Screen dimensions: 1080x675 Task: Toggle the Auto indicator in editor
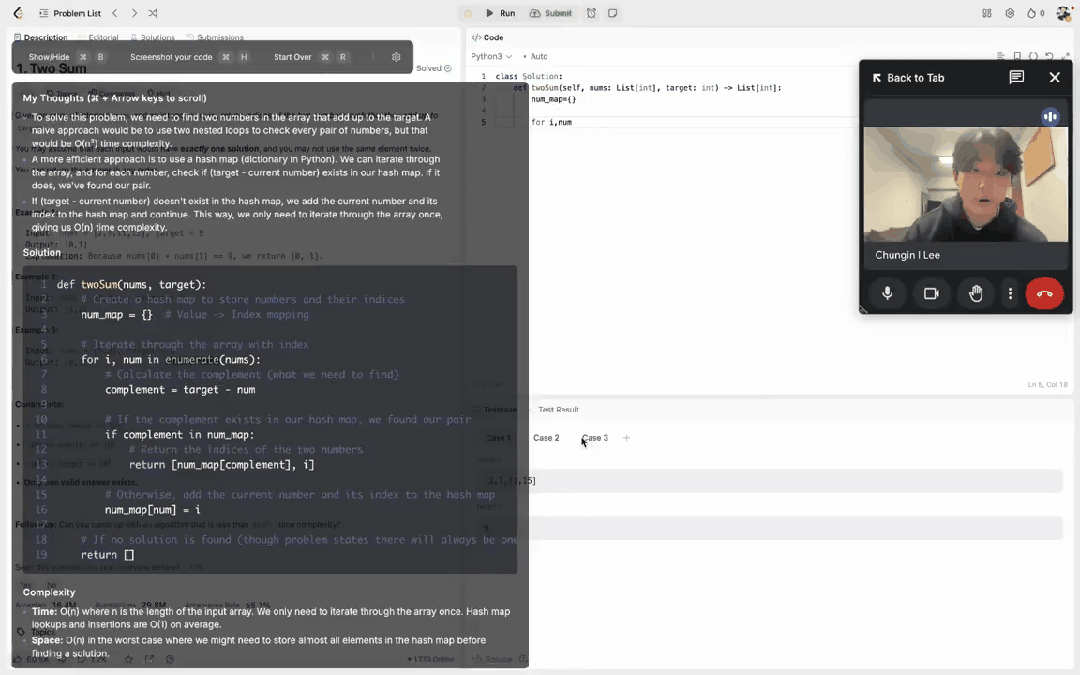535,56
